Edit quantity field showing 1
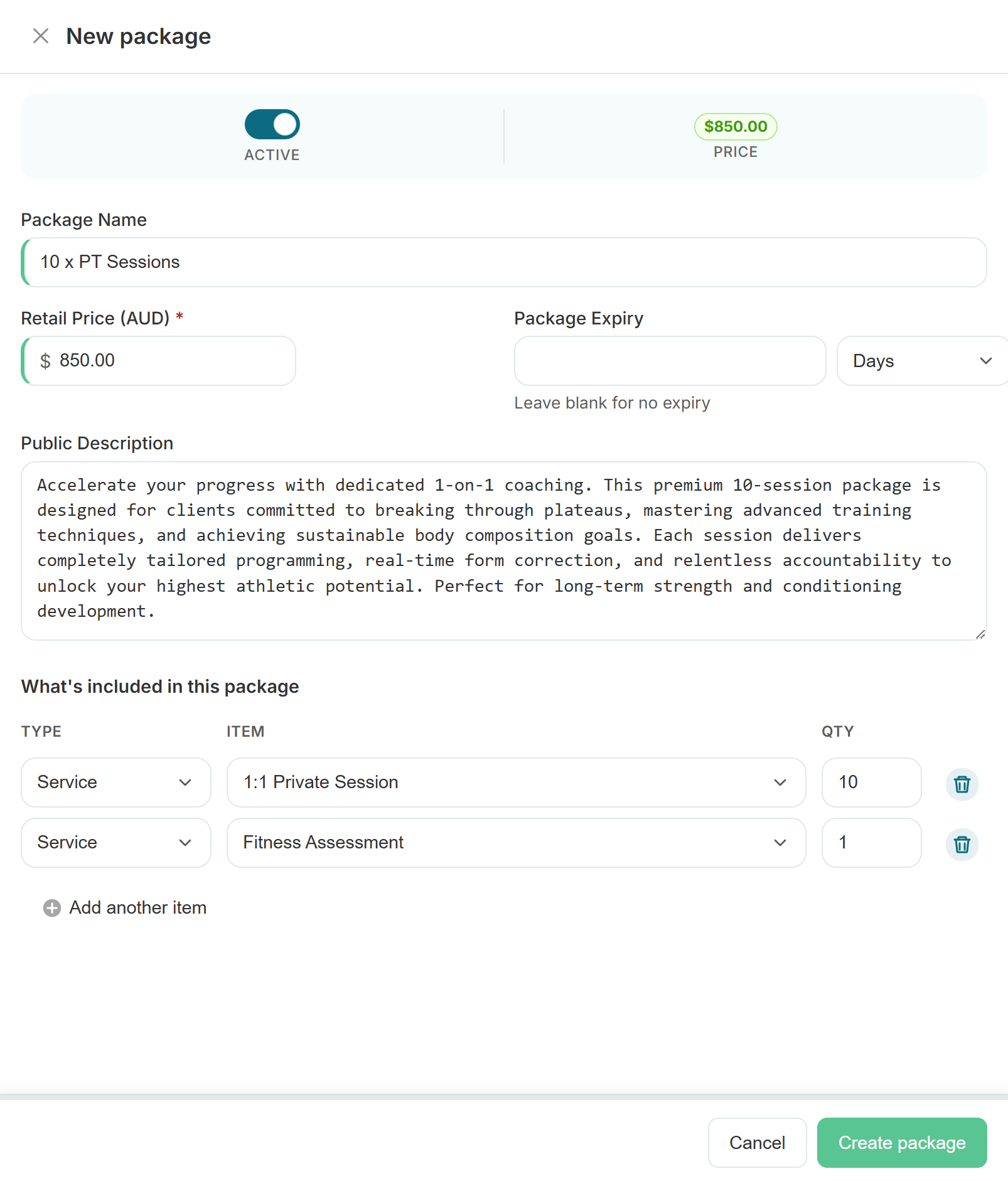 871,843
